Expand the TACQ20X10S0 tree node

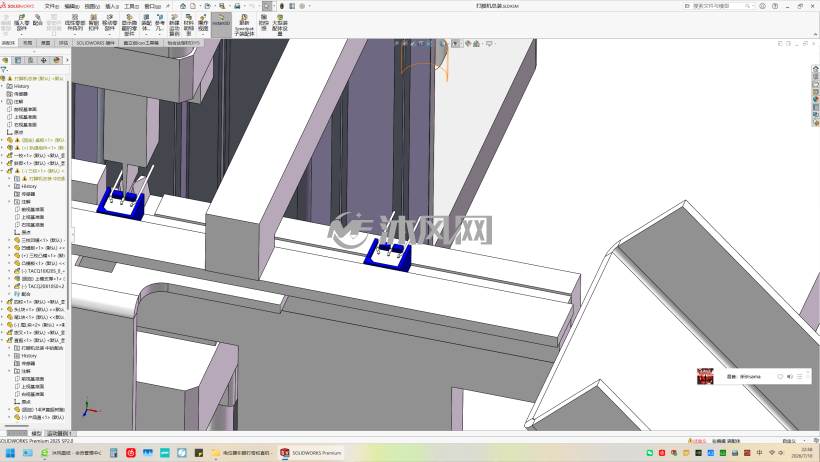(9, 286)
